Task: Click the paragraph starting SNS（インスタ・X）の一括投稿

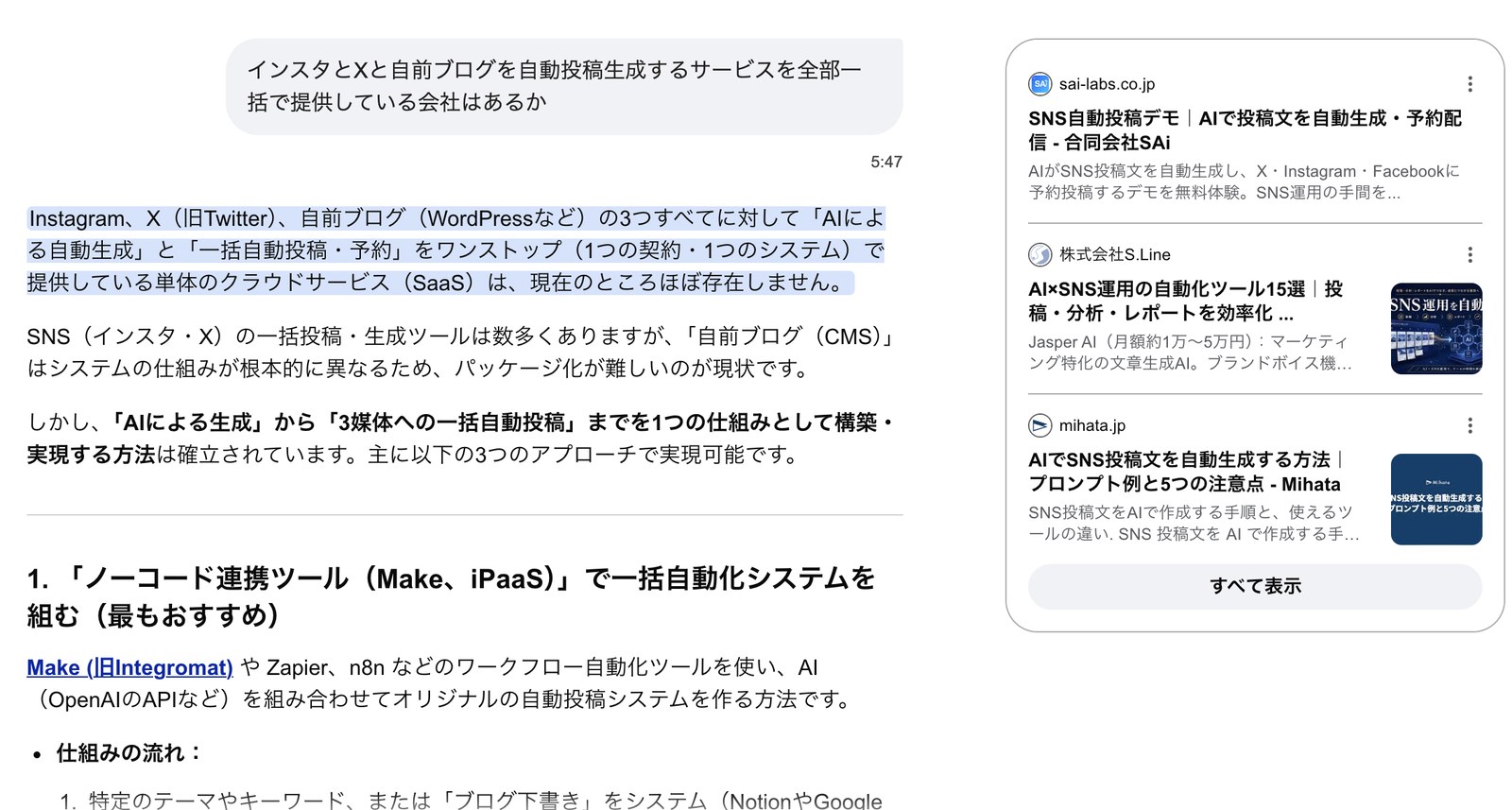Action: (x=461, y=353)
